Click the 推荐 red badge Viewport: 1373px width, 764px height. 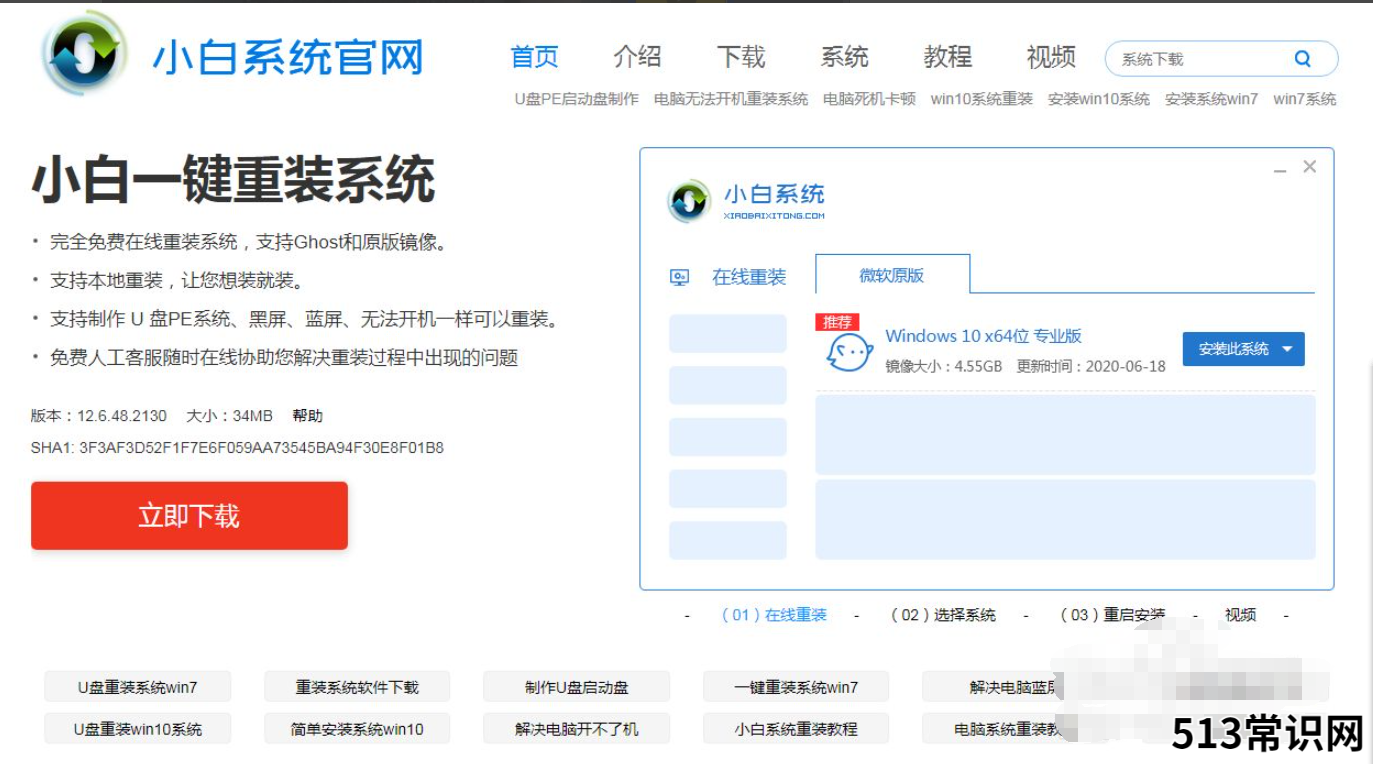pos(838,322)
